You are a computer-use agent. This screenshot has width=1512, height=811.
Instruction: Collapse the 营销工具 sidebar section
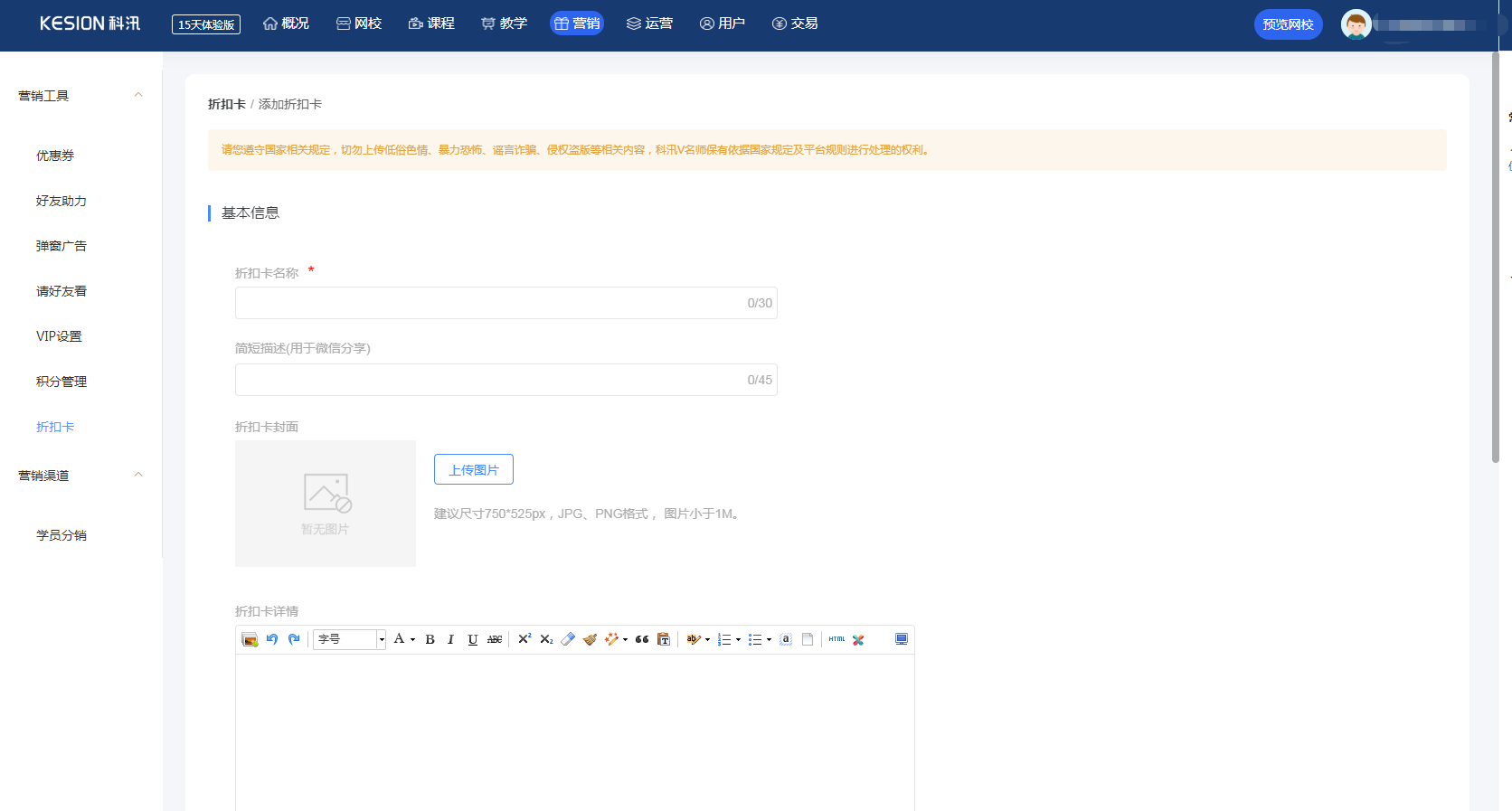click(138, 95)
